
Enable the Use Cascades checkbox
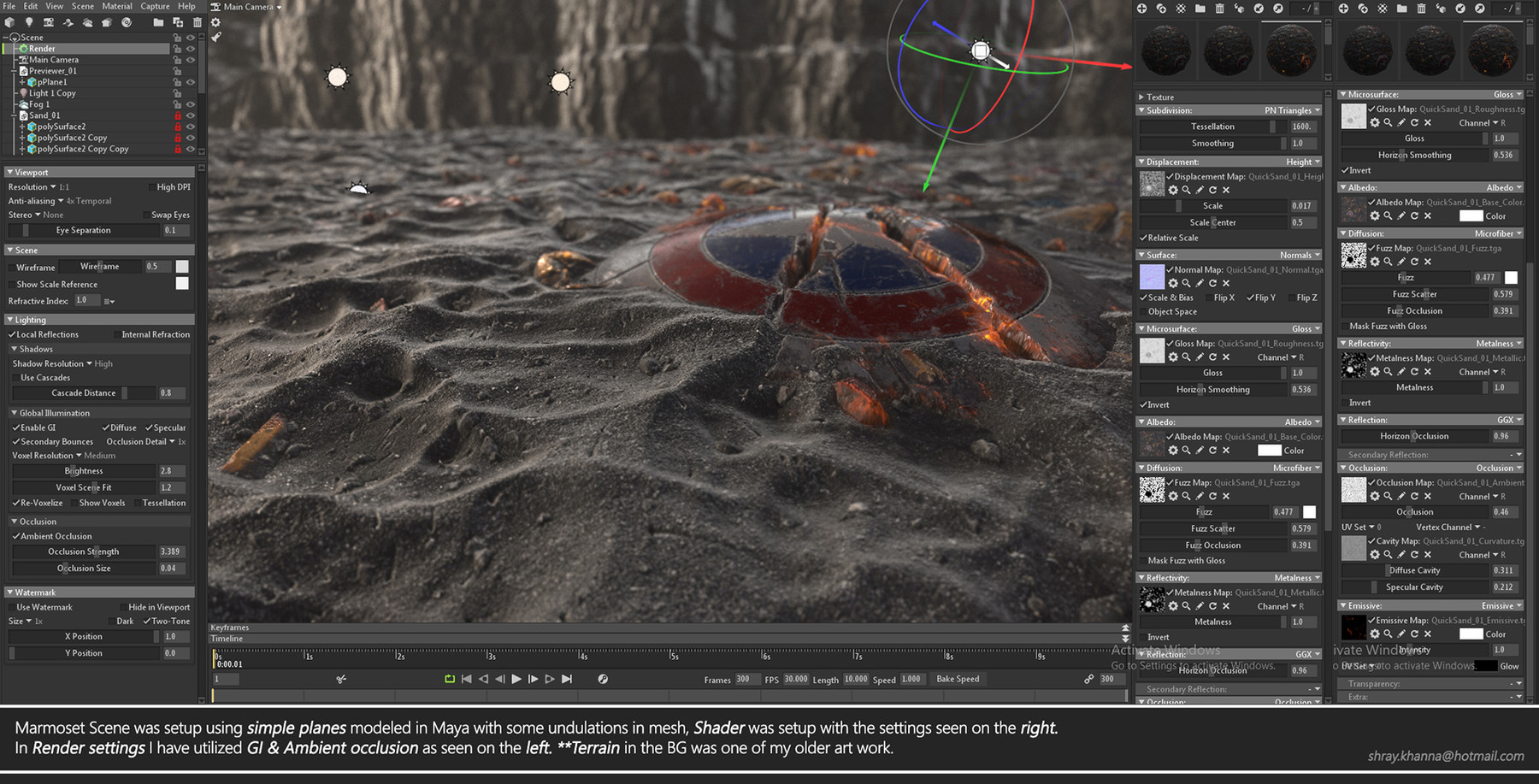click(x=15, y=377)
